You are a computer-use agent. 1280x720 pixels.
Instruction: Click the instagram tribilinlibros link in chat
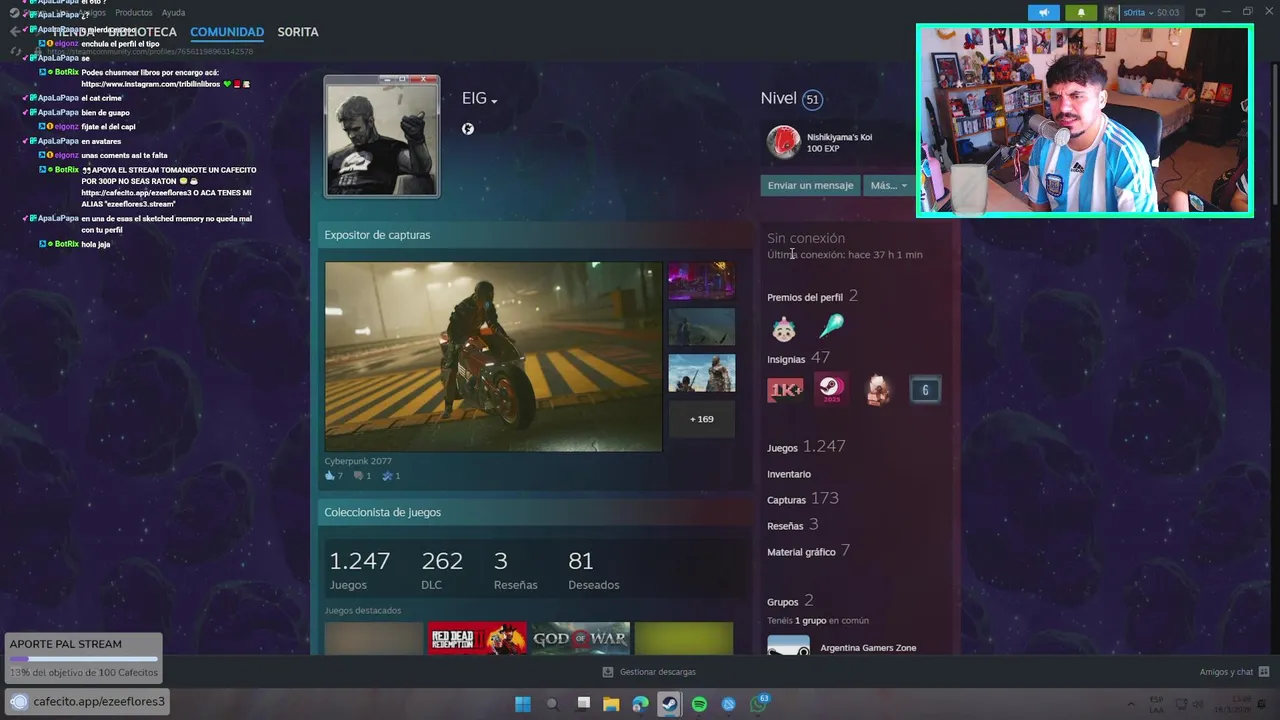pyautogui.click(x=153, y=84)
